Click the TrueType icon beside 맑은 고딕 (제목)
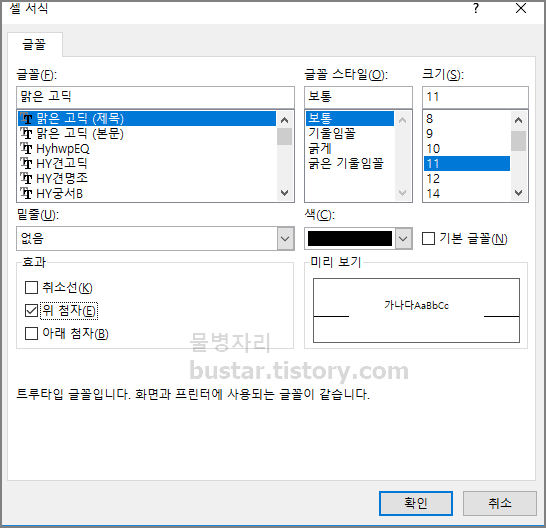Viewport: 546px width, 528px height. click(x=26, y=118)
